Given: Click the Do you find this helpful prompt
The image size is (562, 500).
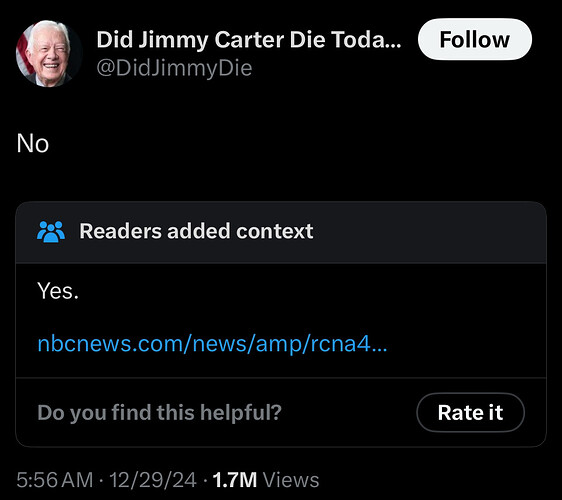Looking at the screenshot, I should tap(159, 413).
